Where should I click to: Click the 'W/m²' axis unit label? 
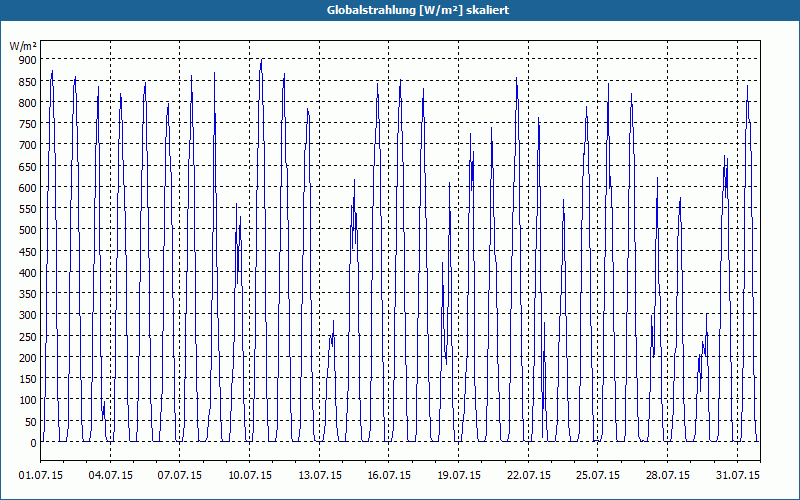[22, 46]
